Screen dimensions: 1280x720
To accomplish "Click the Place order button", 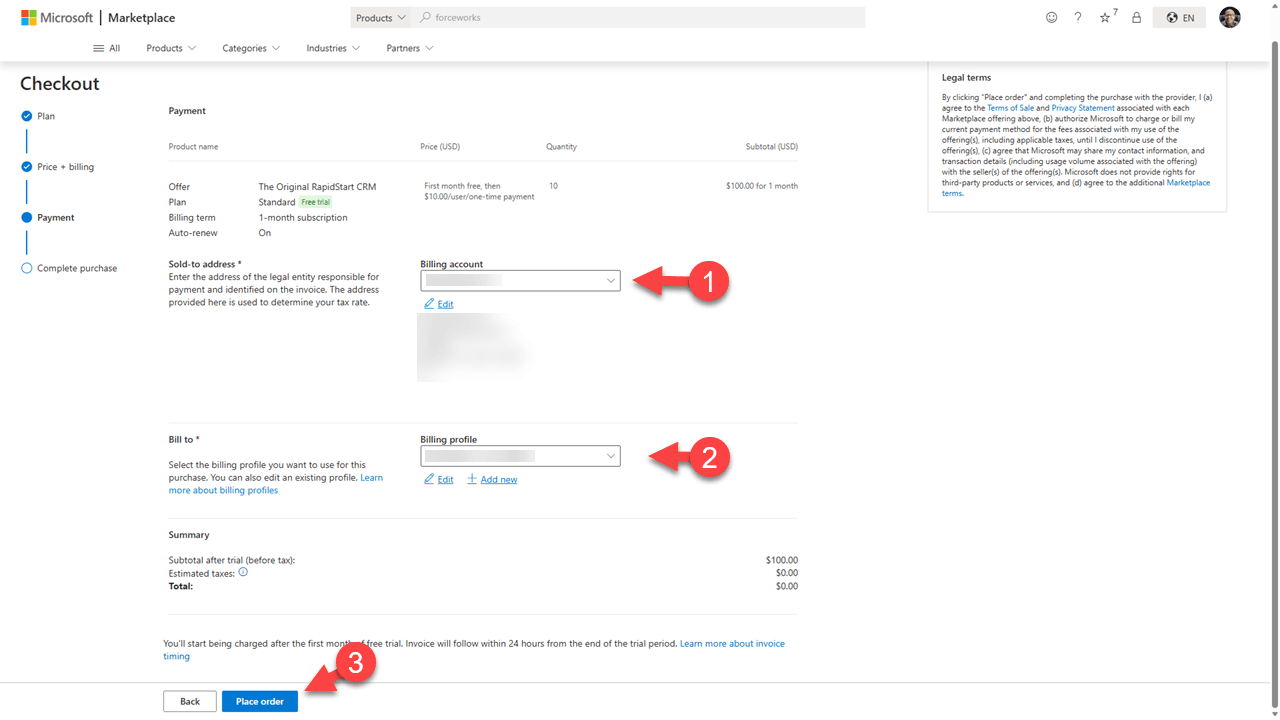I will [x=259, y=702].
